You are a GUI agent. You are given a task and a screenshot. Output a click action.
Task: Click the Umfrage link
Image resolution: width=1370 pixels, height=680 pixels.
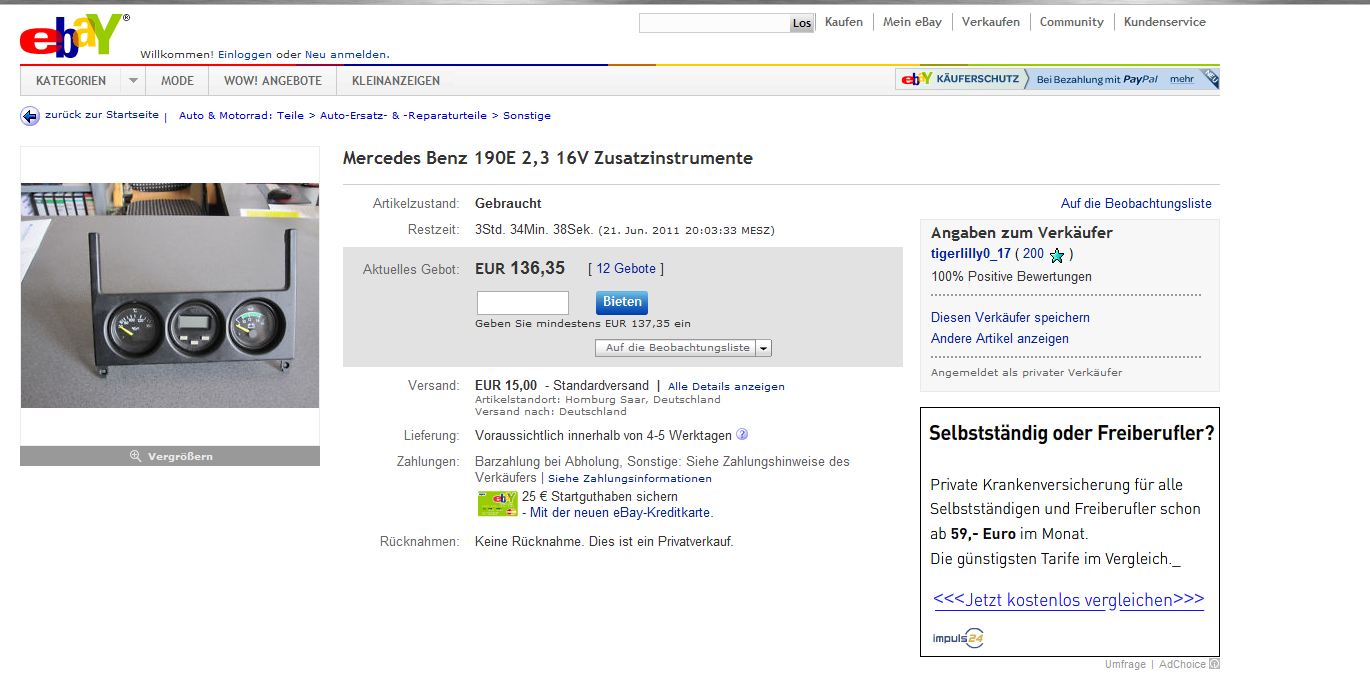click(1125, 665)
